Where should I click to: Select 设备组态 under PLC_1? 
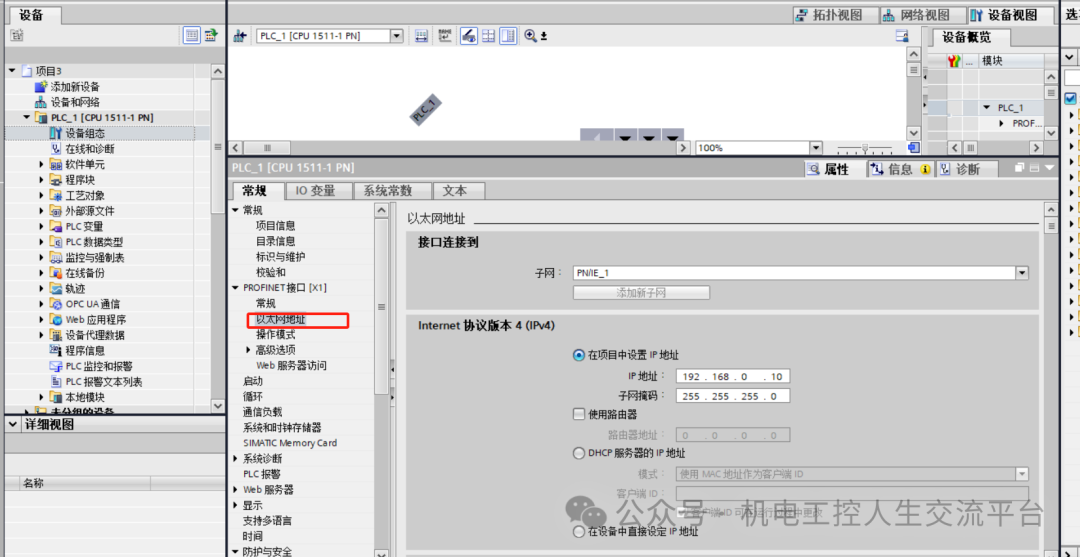(x=85, y=133)
